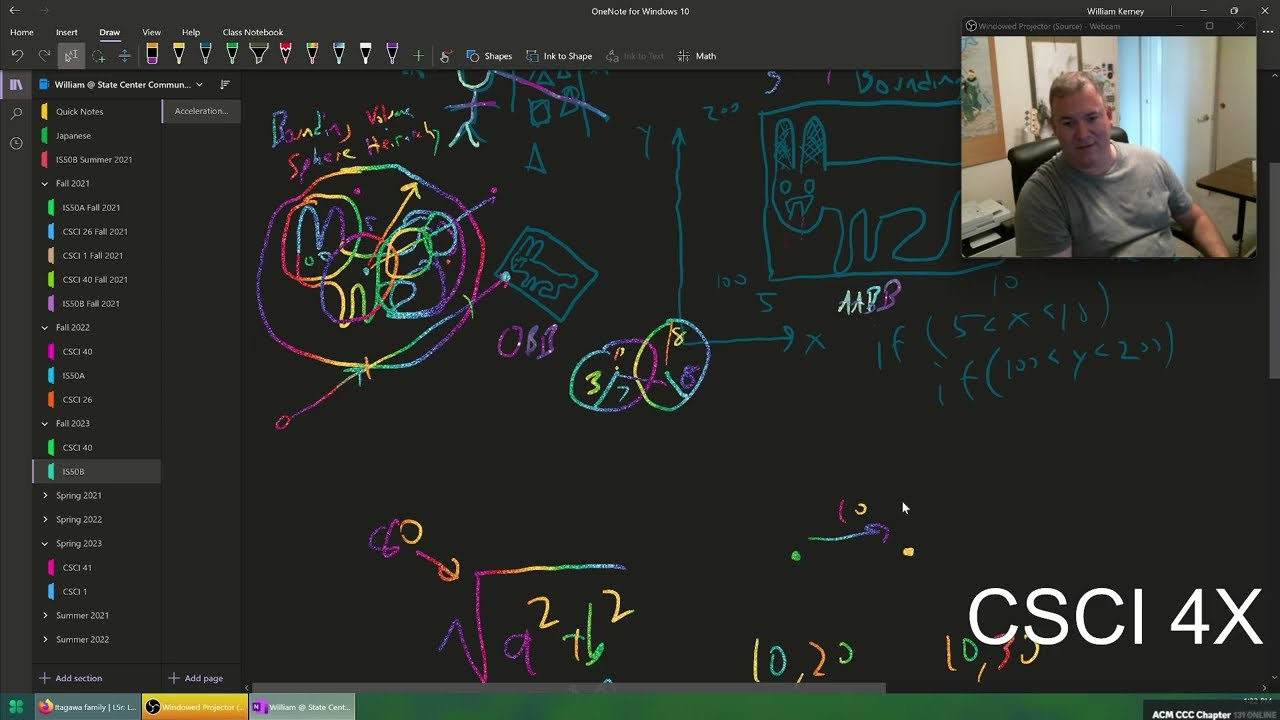1280x720 pixels.
Task: Open the William Kerney account menu
Action: (1115, 11)
